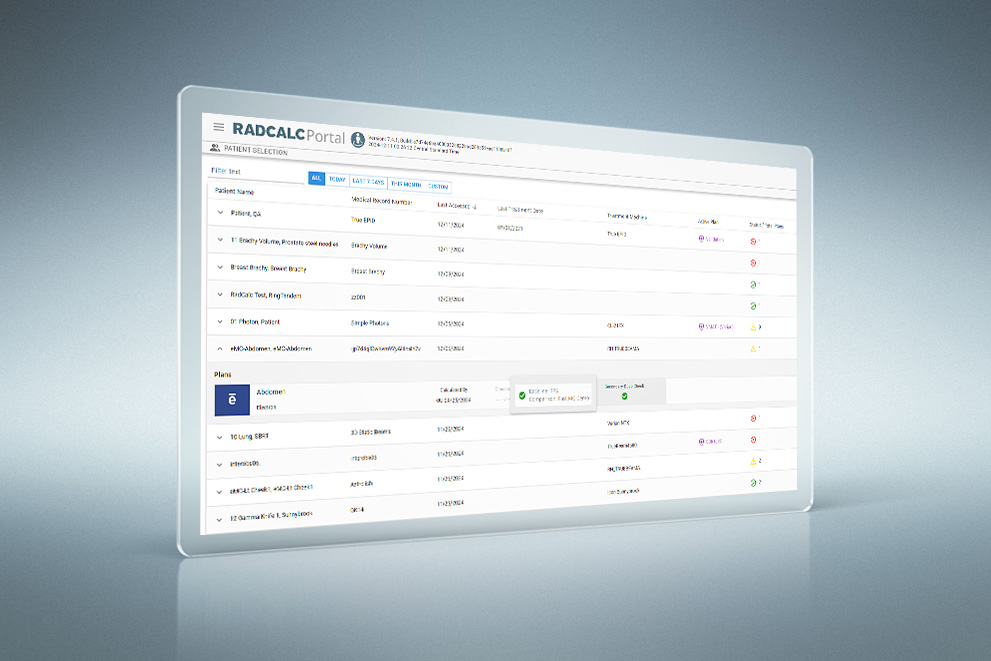Expand the Patient, QA row

tap(220, 213)
